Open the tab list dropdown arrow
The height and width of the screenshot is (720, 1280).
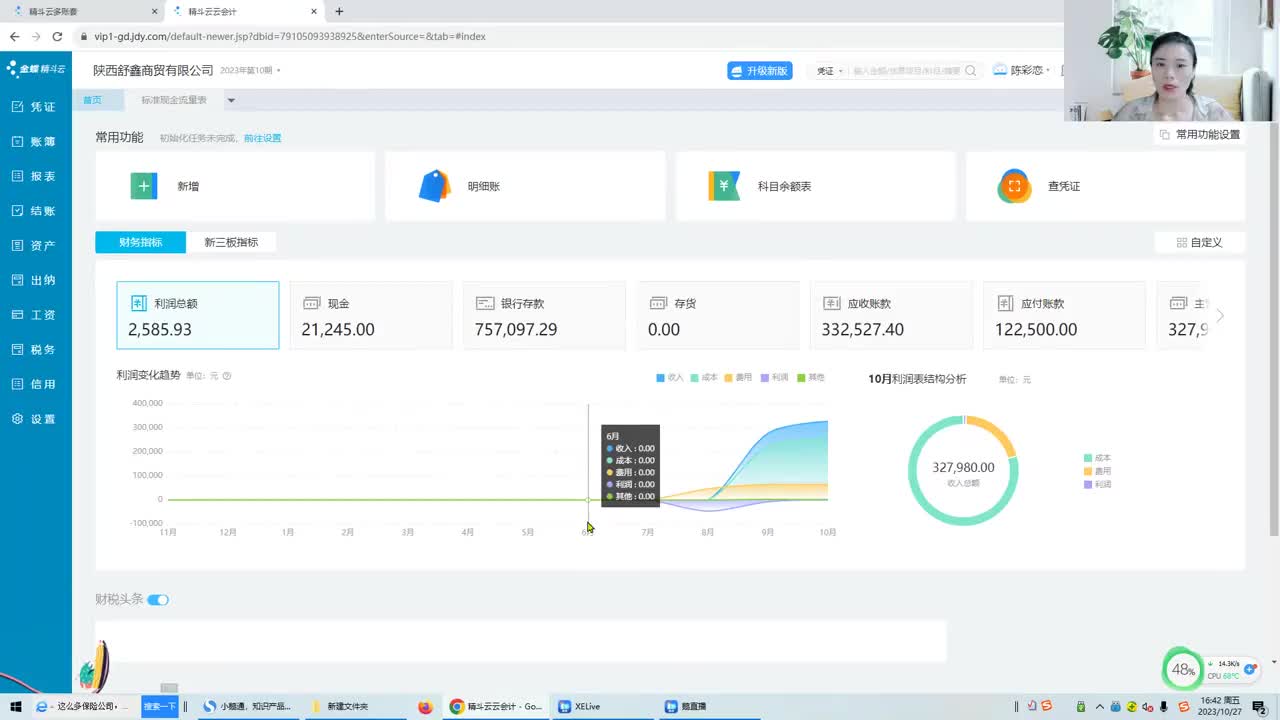(x=231, y=100)
